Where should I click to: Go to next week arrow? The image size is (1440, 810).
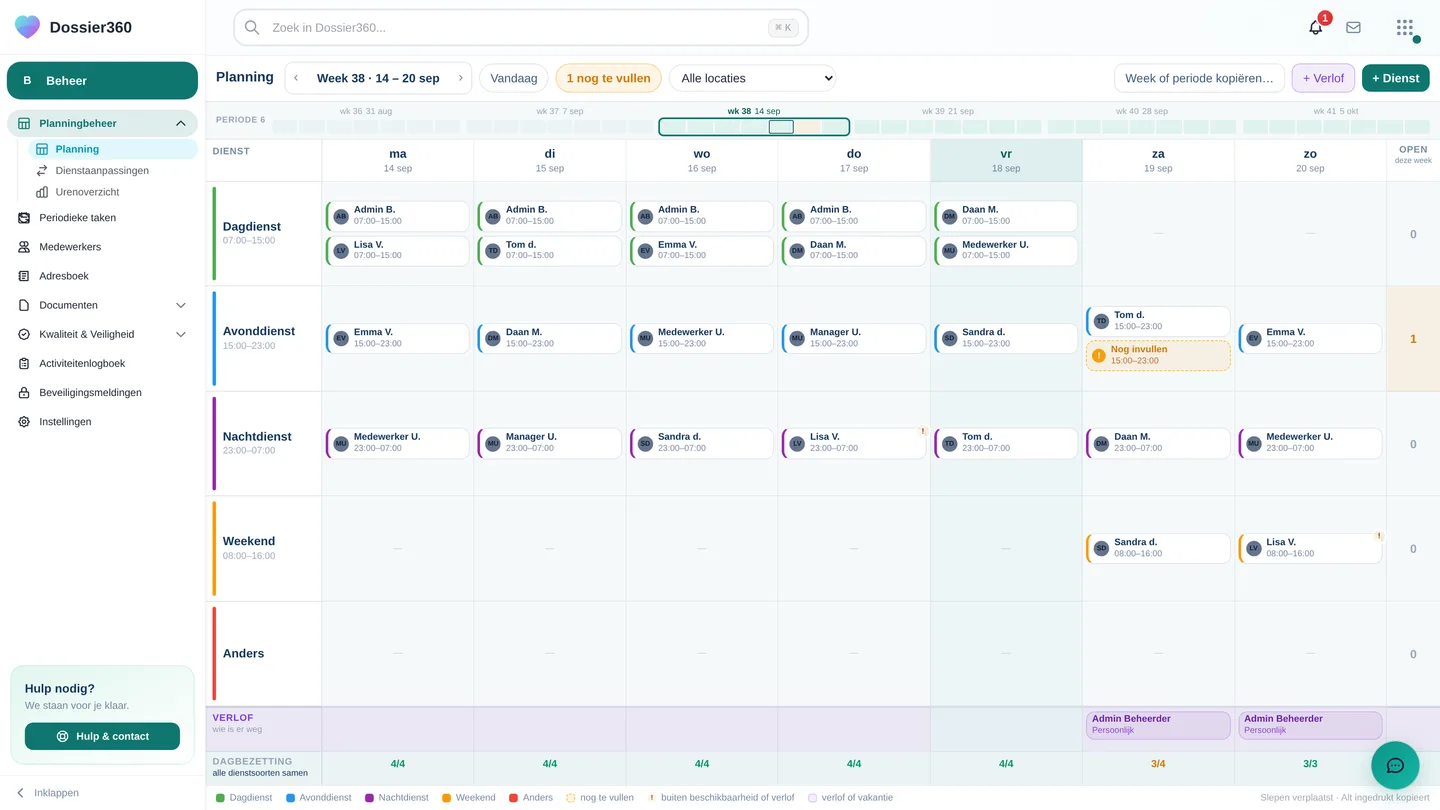click(460, 78)
